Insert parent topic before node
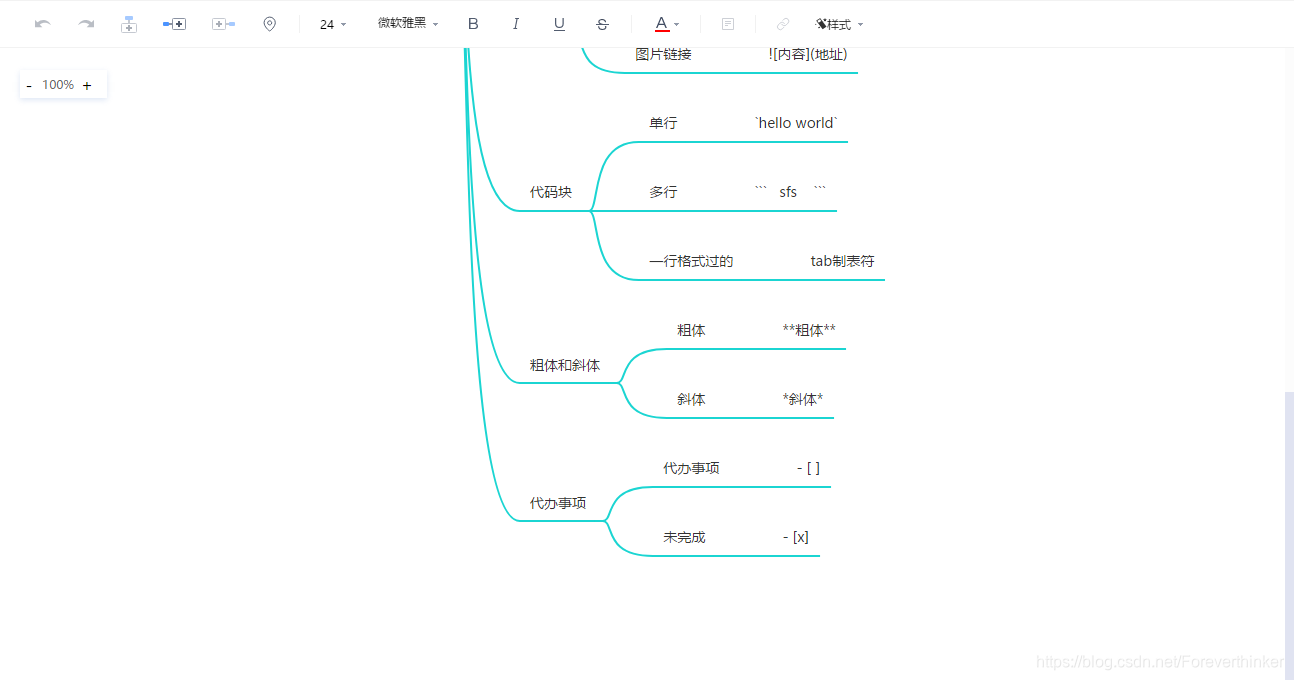The image size is (1294, 680). (x=223, y=24)
